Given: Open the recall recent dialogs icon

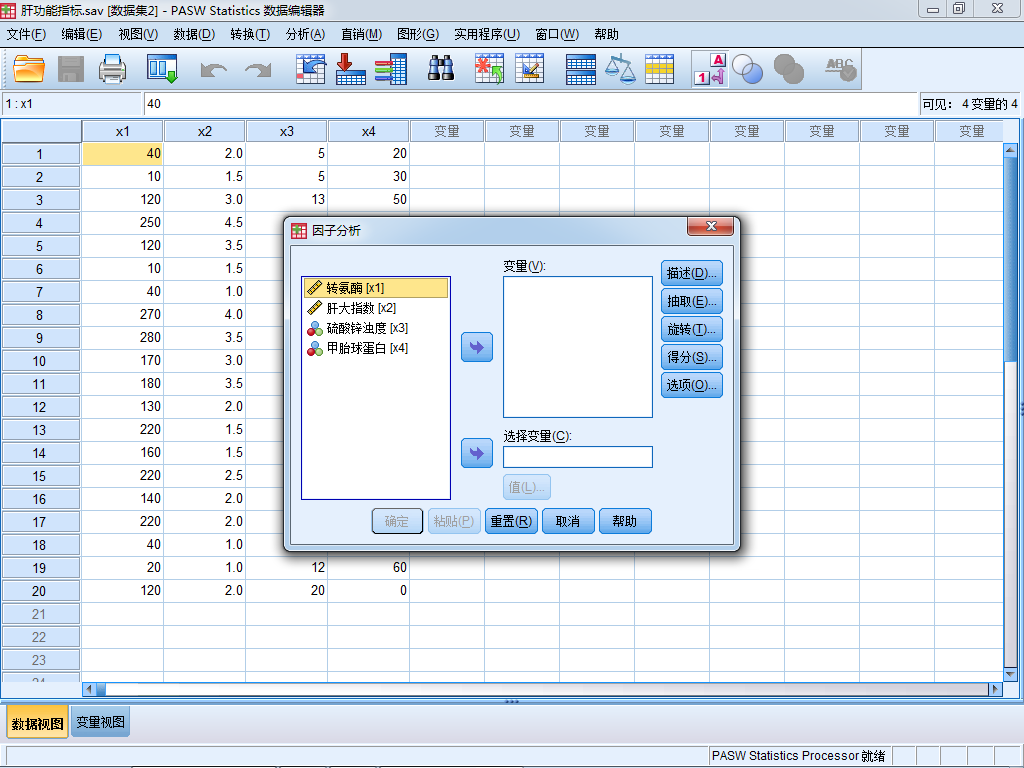Looking at the screenshot, I should point(162,69).
